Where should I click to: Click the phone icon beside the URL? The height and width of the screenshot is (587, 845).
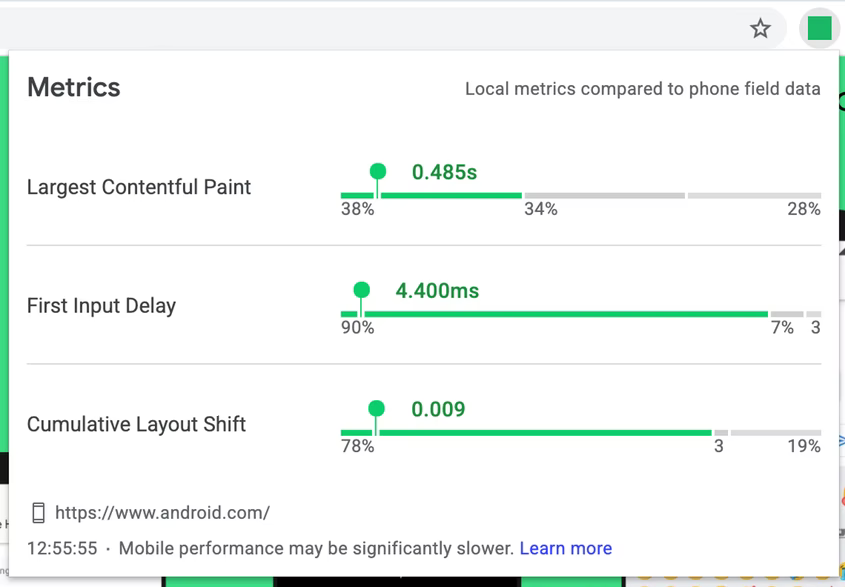tap(38, 513)
